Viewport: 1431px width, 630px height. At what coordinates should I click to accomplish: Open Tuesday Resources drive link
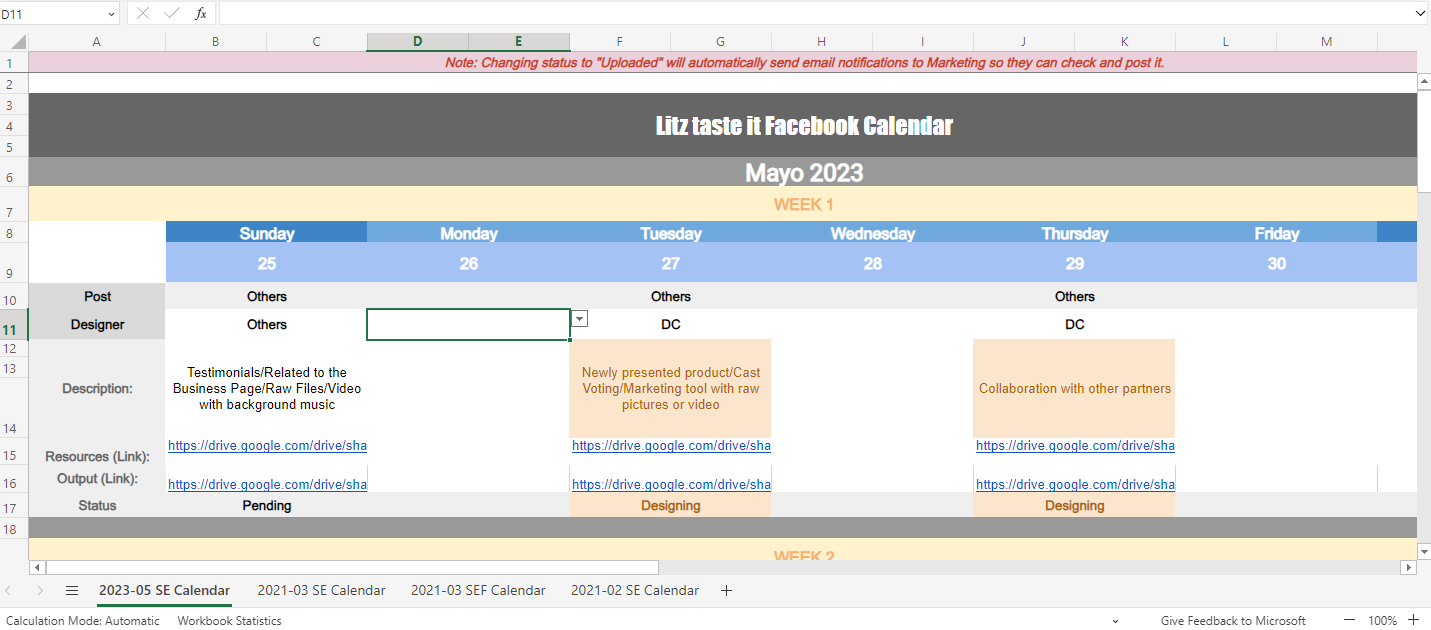pyautogui.click(x=671, y=446)
